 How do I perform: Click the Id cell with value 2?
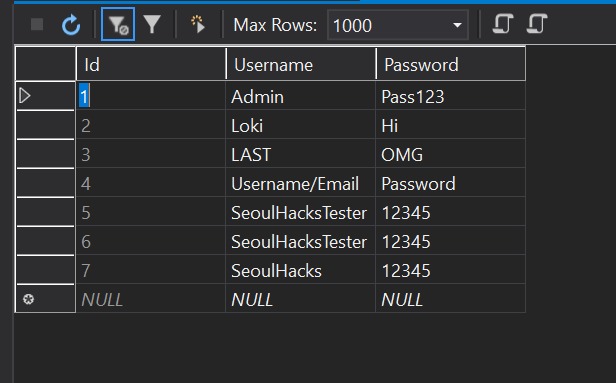coord(151,125)
